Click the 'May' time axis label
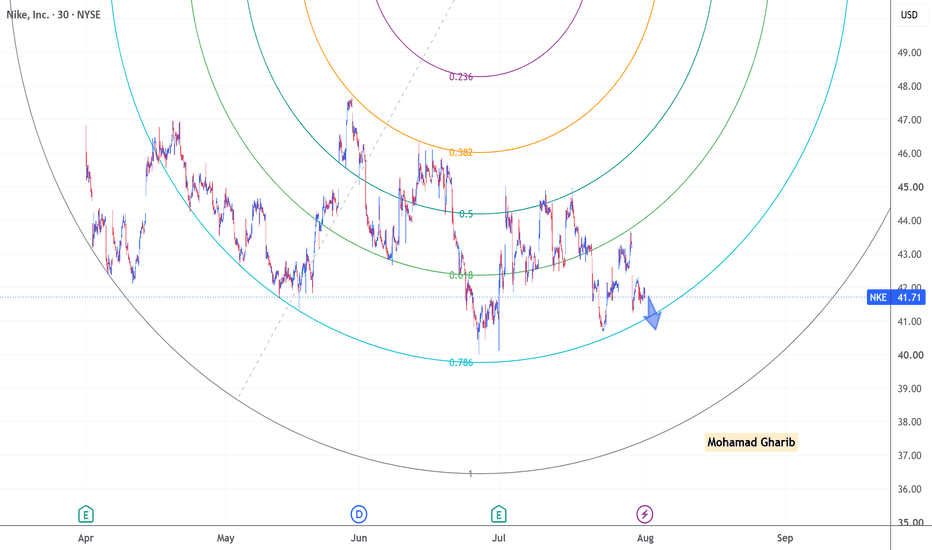The height and width of the screenshot is (550, 932). (x=225, y=538)
